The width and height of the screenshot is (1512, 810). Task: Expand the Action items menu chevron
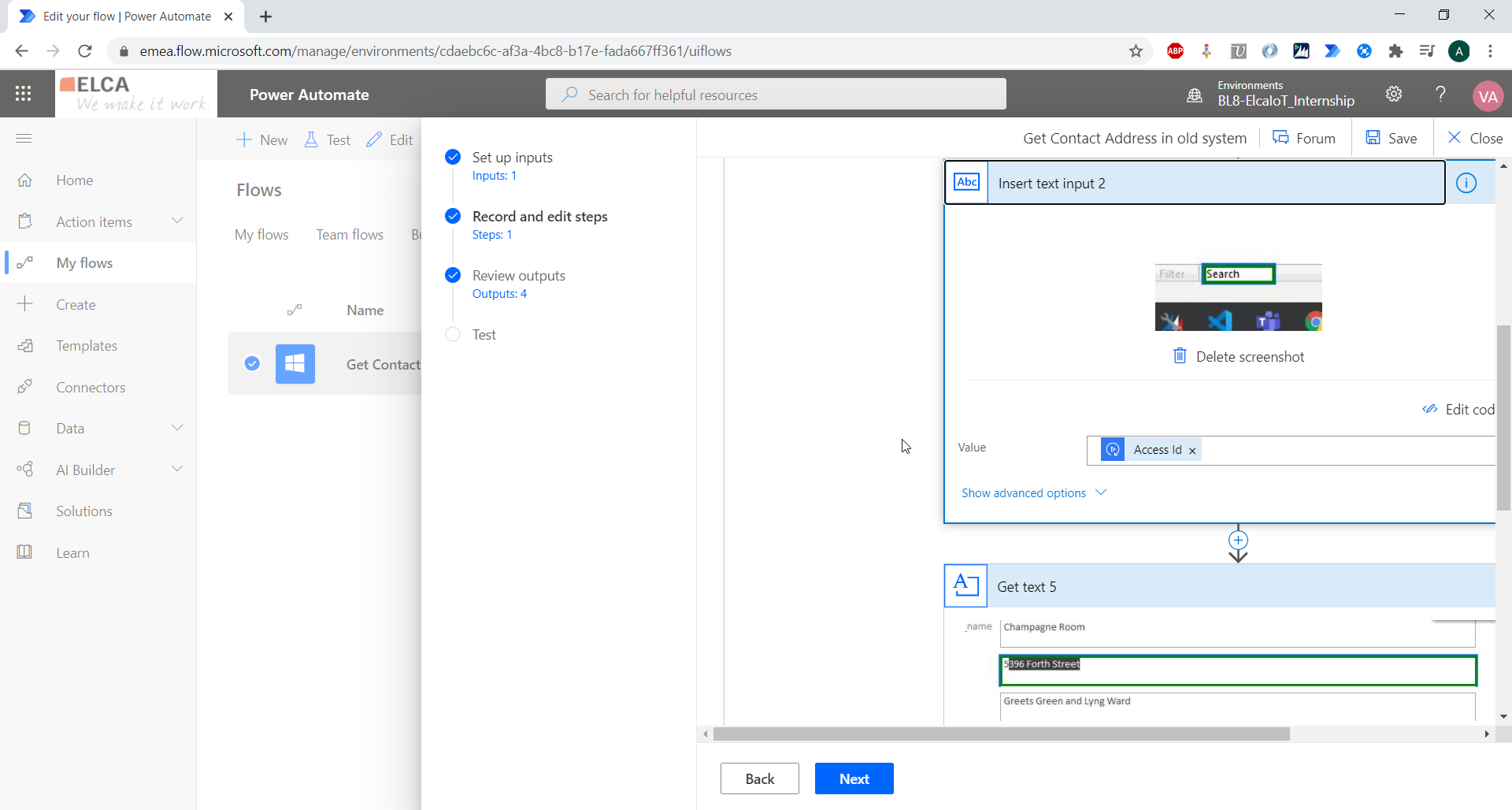pos(177,221)
